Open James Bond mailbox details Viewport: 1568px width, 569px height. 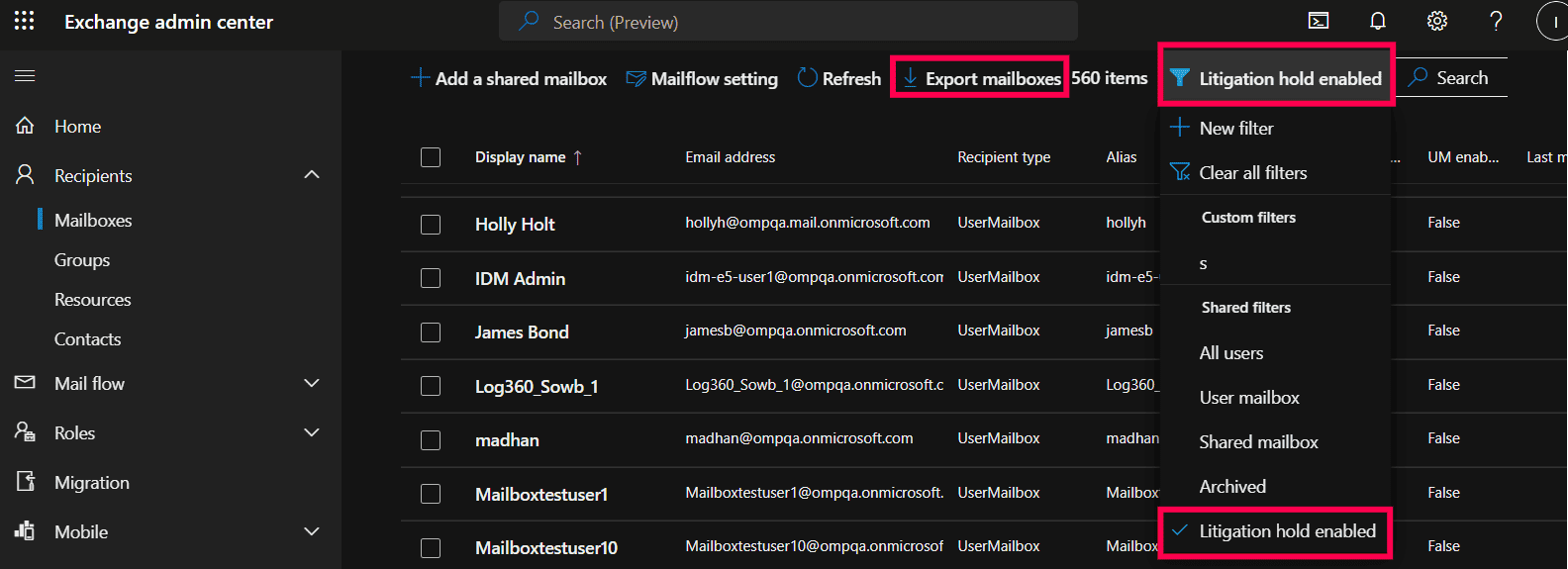click(522, 332)
